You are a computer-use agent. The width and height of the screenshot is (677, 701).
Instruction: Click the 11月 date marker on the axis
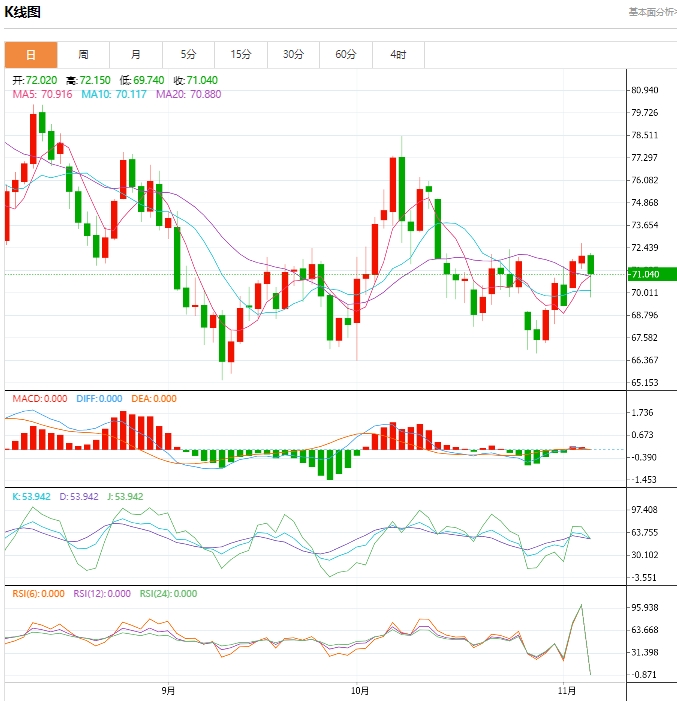coord(567,690)
